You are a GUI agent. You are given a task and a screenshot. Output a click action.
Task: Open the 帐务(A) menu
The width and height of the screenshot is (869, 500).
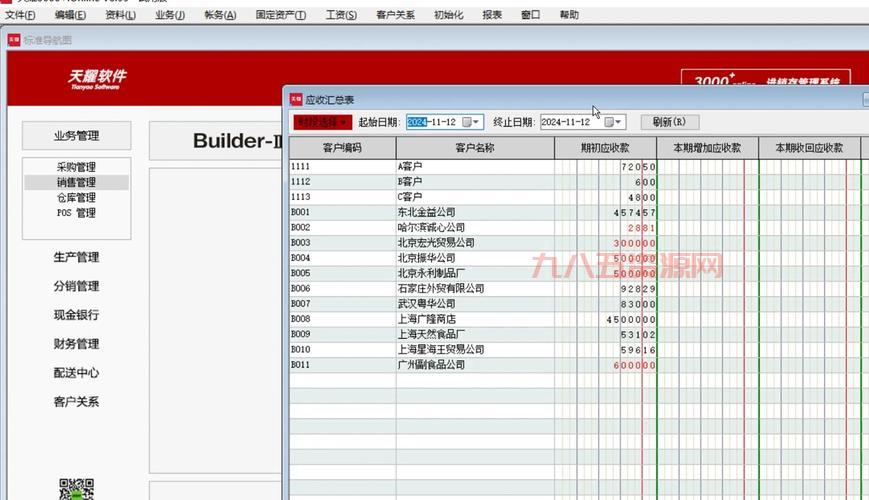click(x=220, y=15)
